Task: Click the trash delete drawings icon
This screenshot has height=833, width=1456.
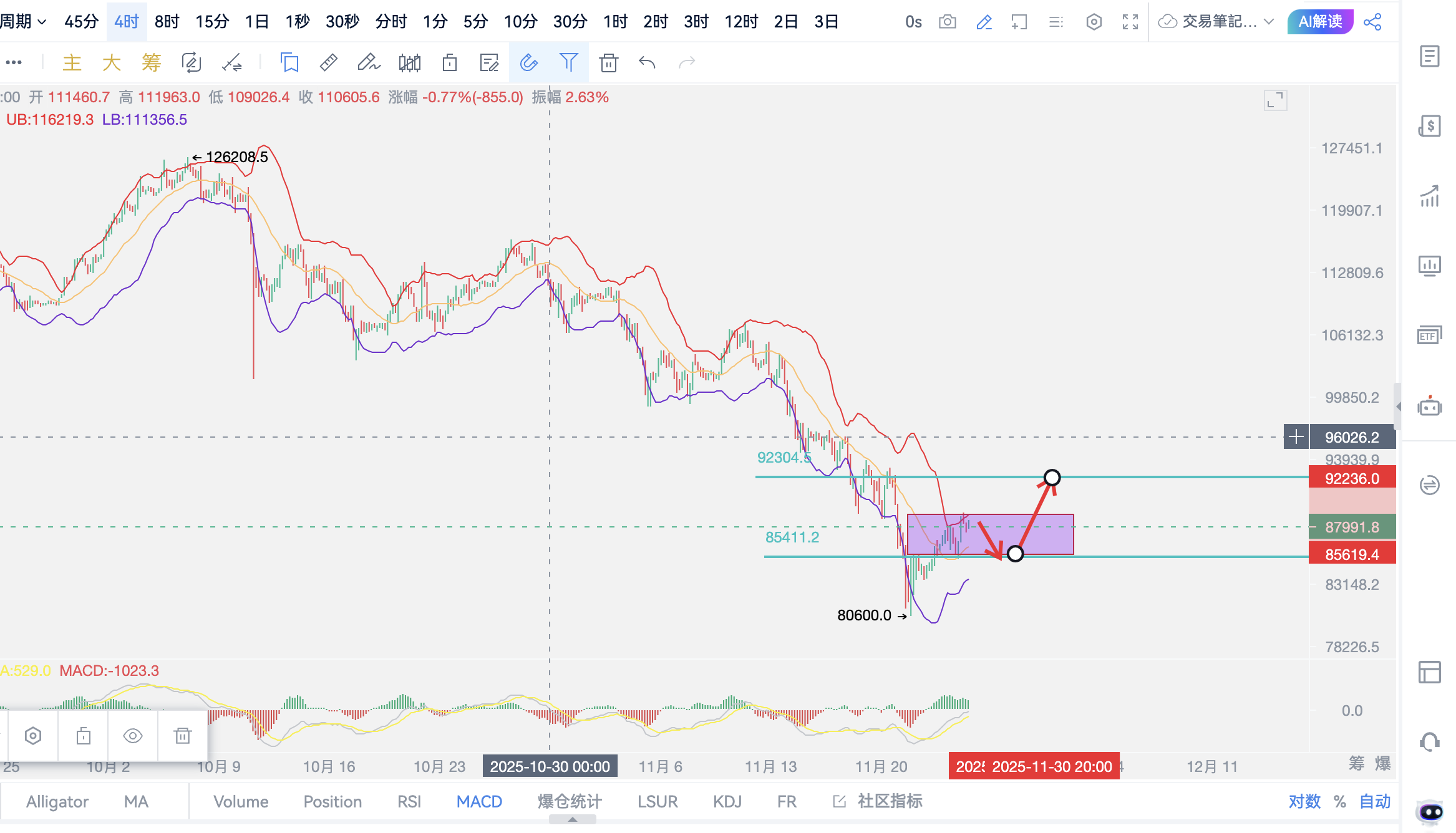Action: point(608,62)
